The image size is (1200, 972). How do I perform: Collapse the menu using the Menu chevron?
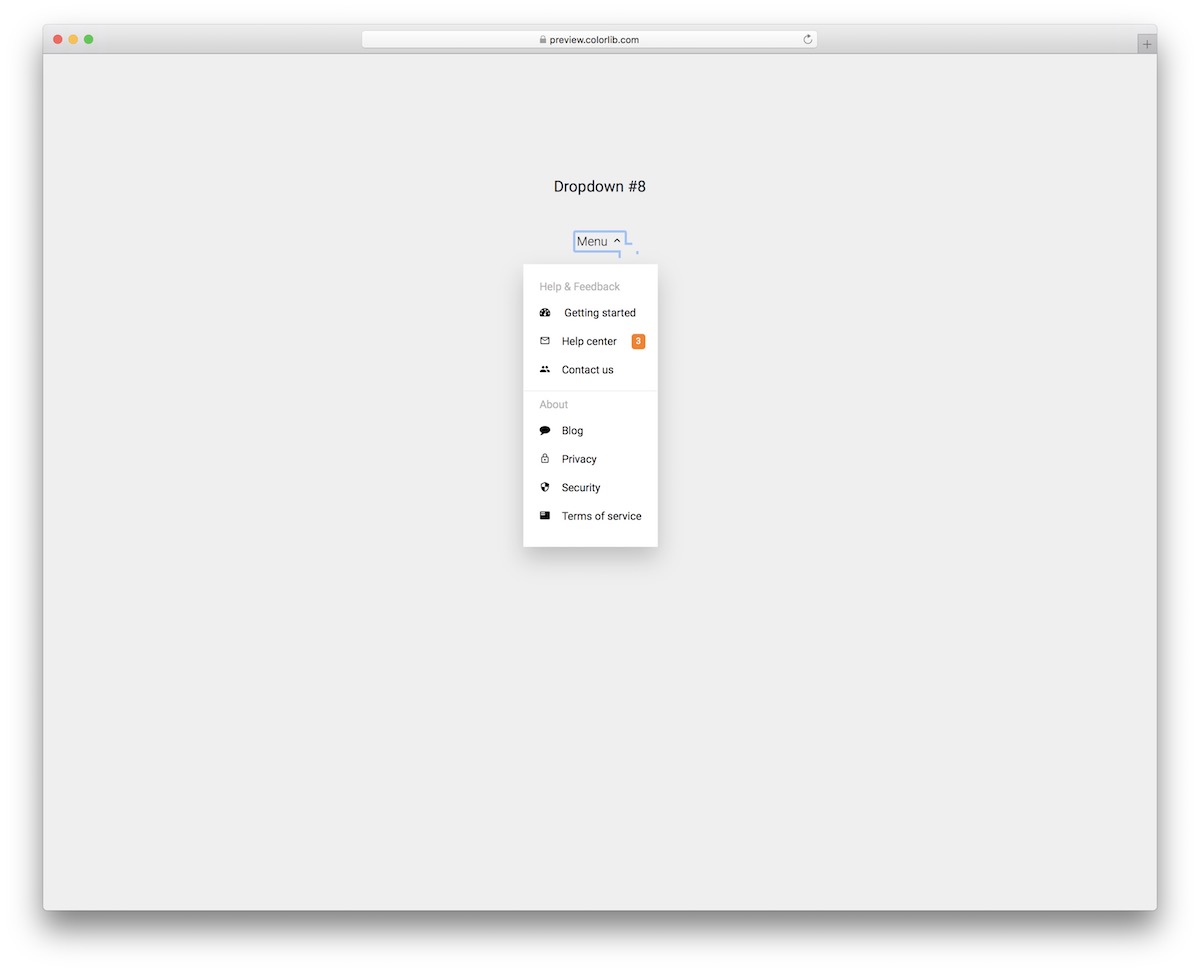[x=618, y=241]
